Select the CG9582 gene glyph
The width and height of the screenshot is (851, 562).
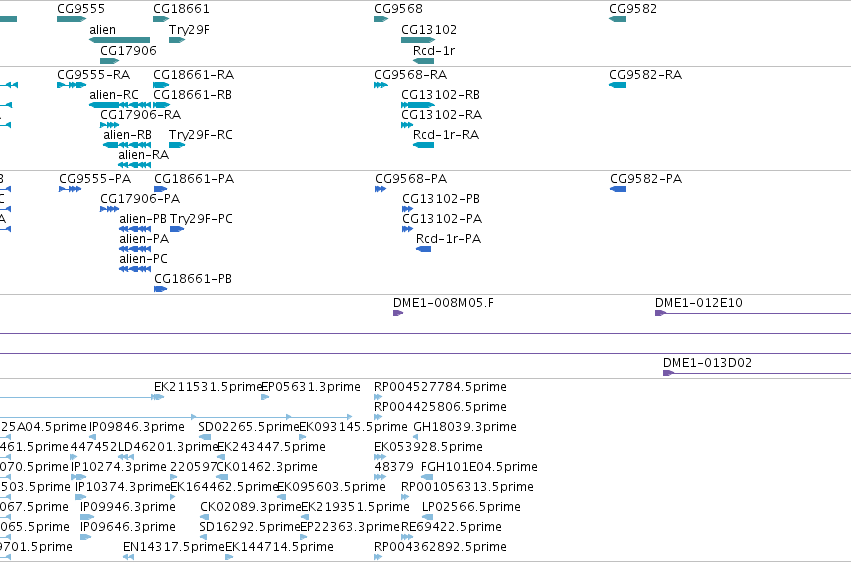(x=618, y=19)
